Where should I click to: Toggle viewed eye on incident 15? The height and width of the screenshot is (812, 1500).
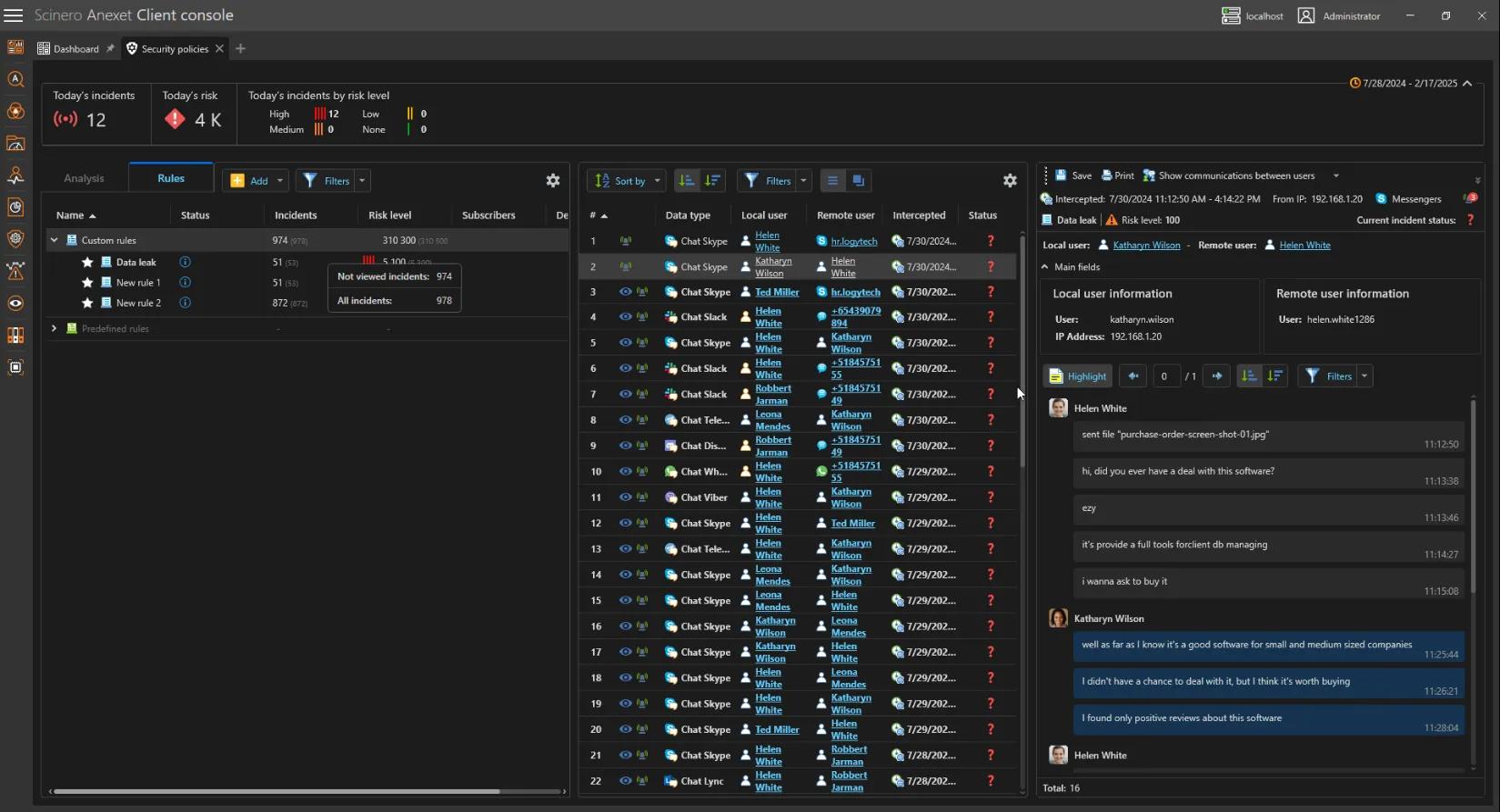click(626, 600)
